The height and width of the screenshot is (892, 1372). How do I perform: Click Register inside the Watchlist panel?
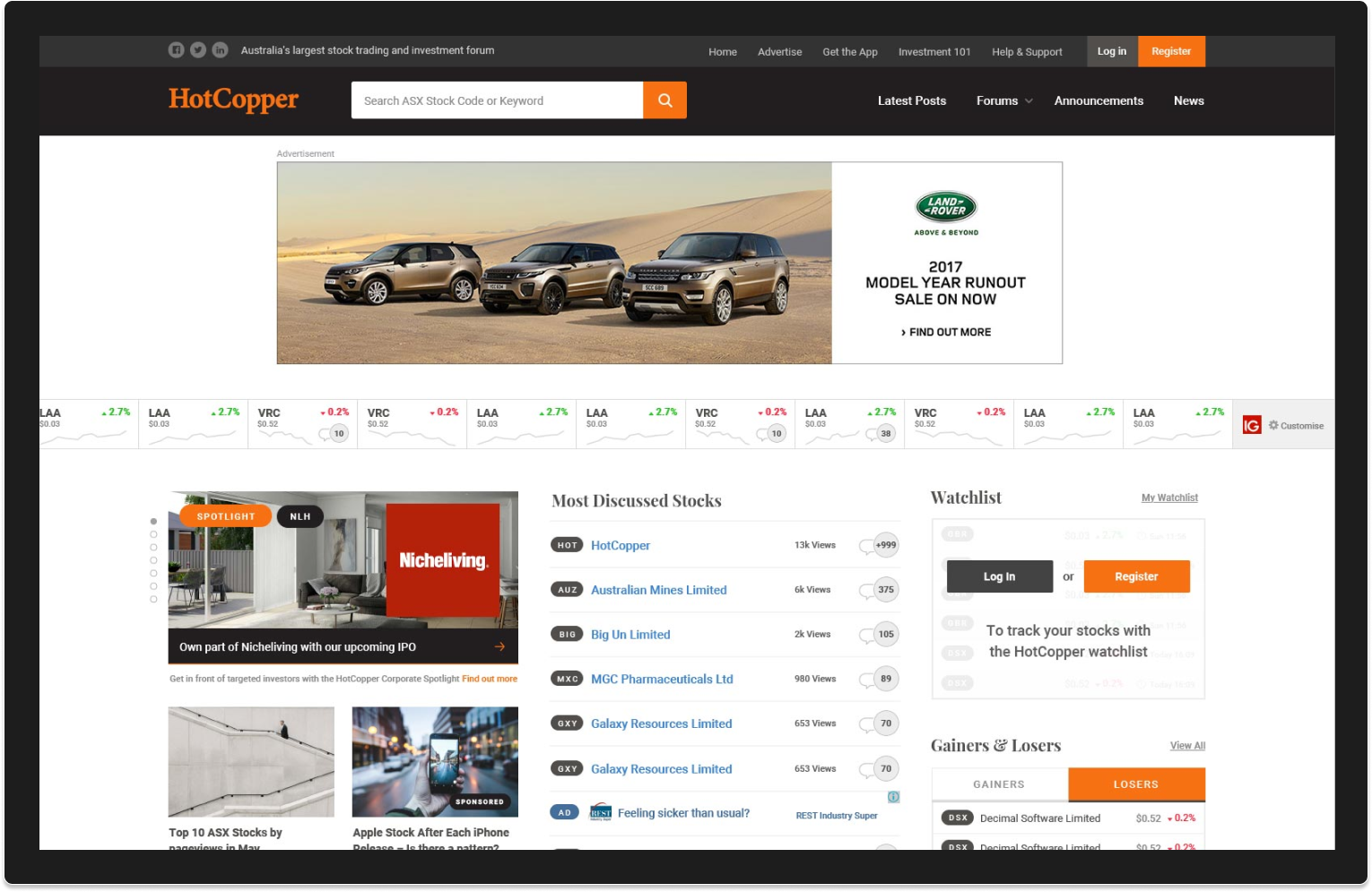click(x=1136, y=576)
